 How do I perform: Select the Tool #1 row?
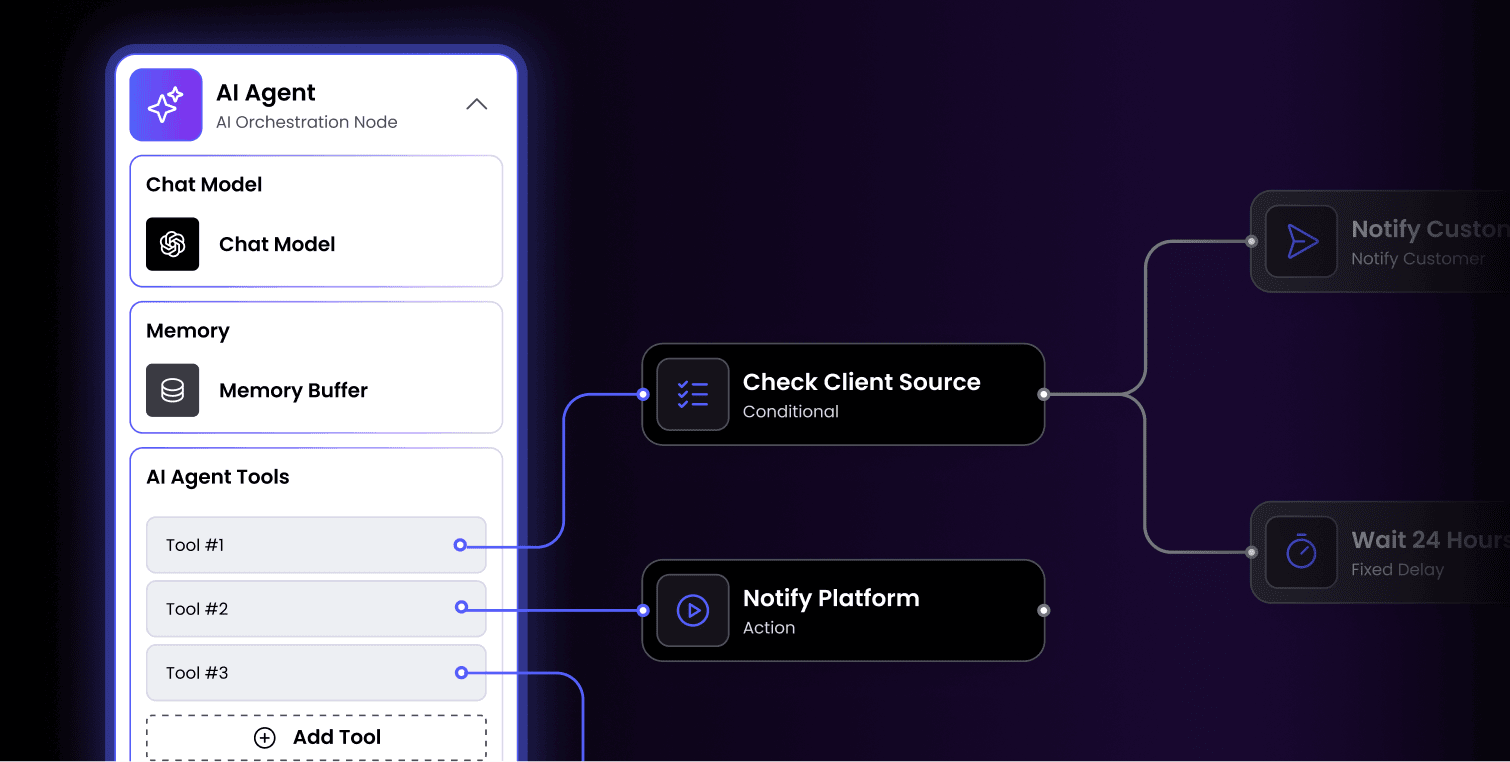pyautogui.click(x=316, y=545)
